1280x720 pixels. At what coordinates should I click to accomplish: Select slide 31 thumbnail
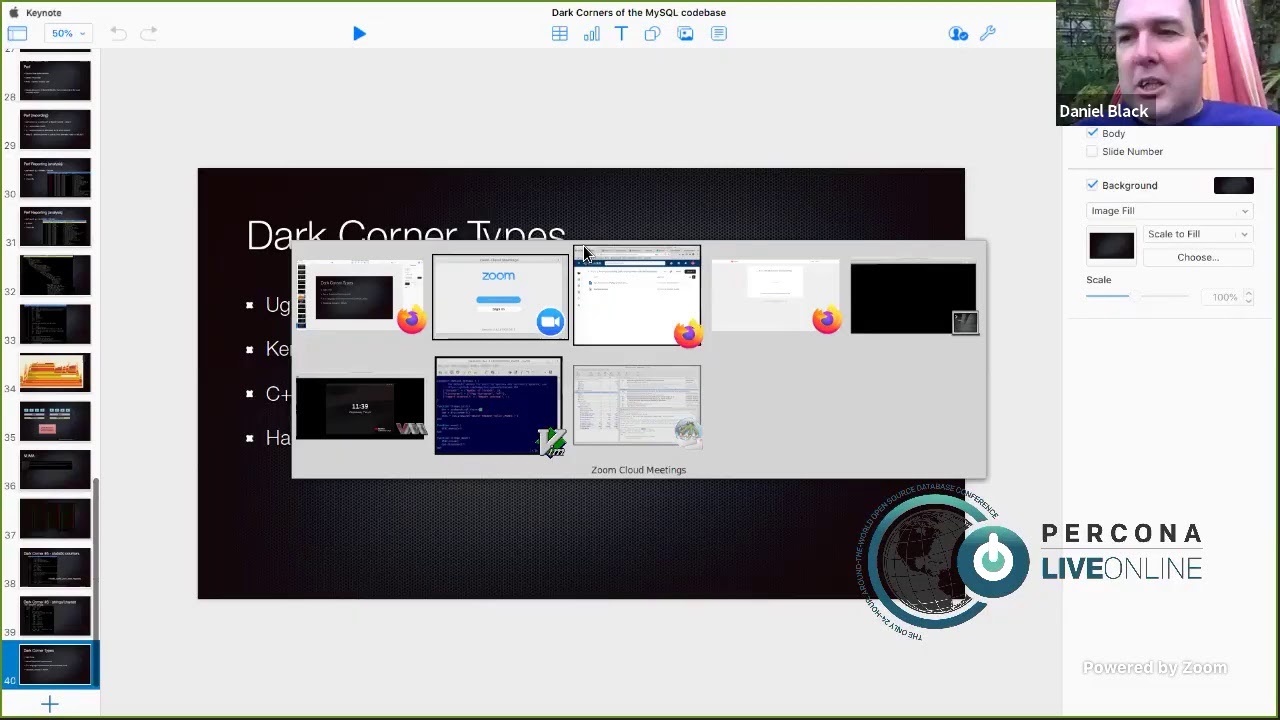click(x=55, y=227)
